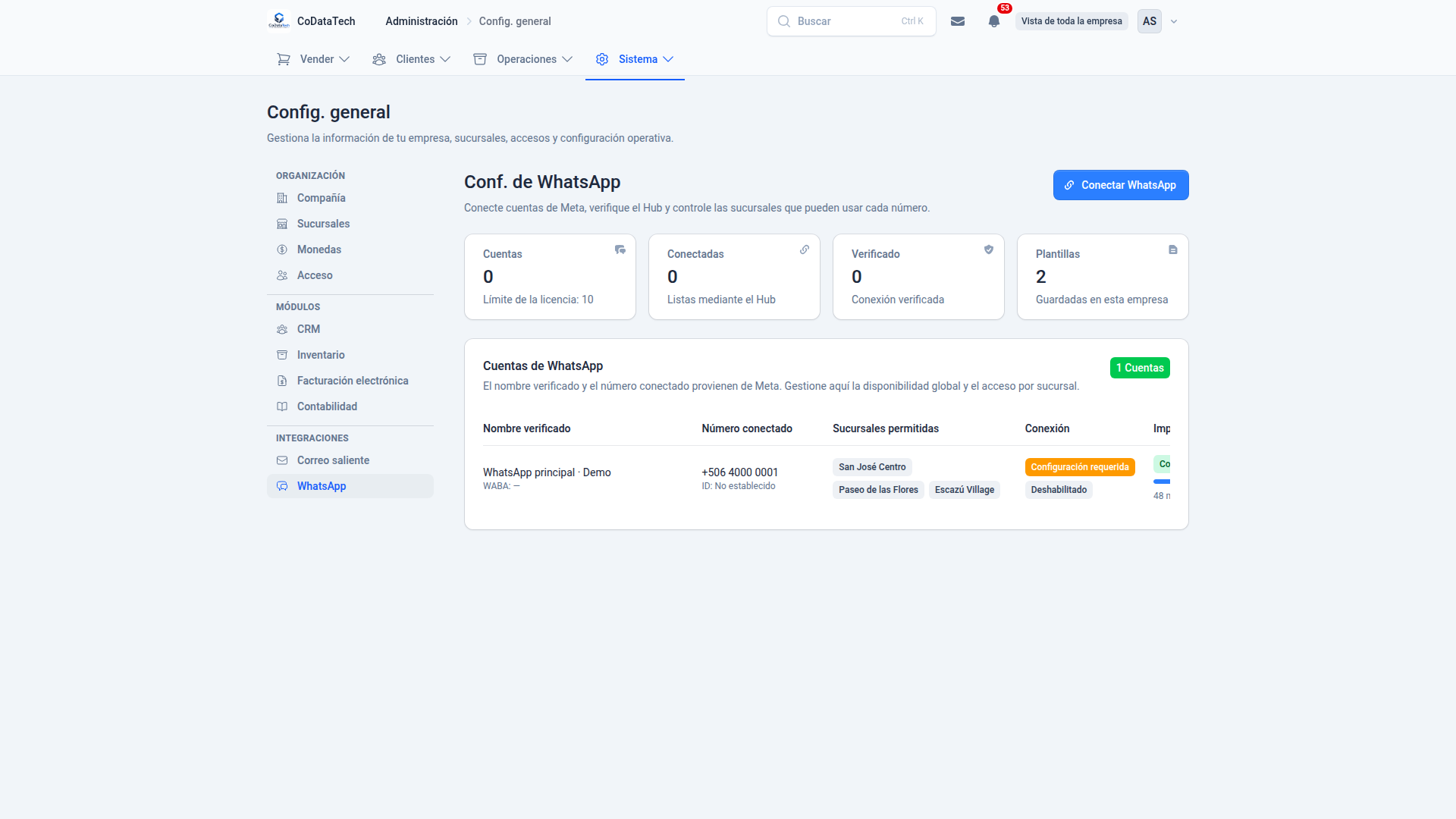The image size is (1456, 819).
Task: Click the CoDataTech logo icon
Action: pos(279,21)
